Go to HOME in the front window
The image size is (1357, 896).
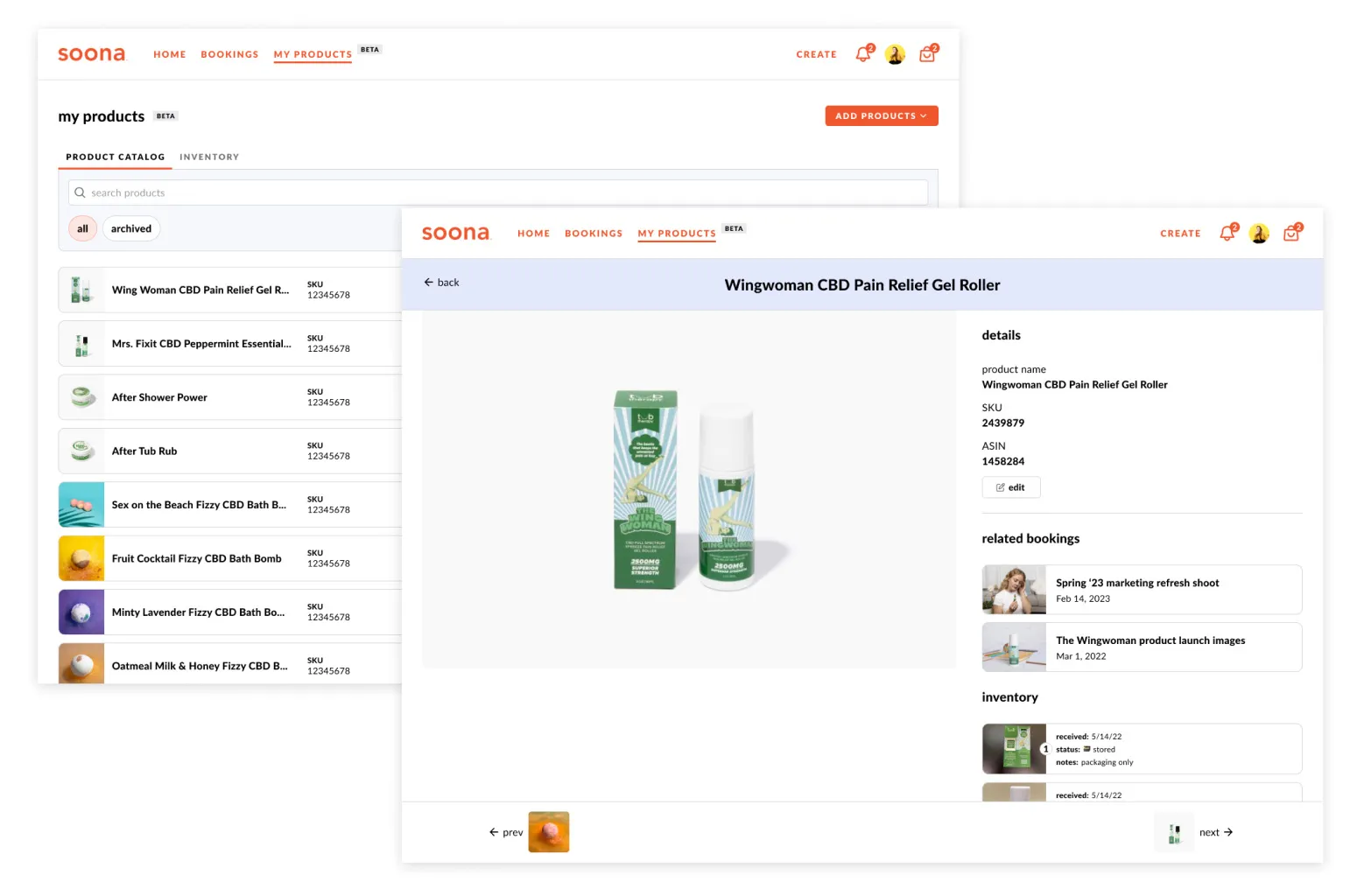point(534,234)
